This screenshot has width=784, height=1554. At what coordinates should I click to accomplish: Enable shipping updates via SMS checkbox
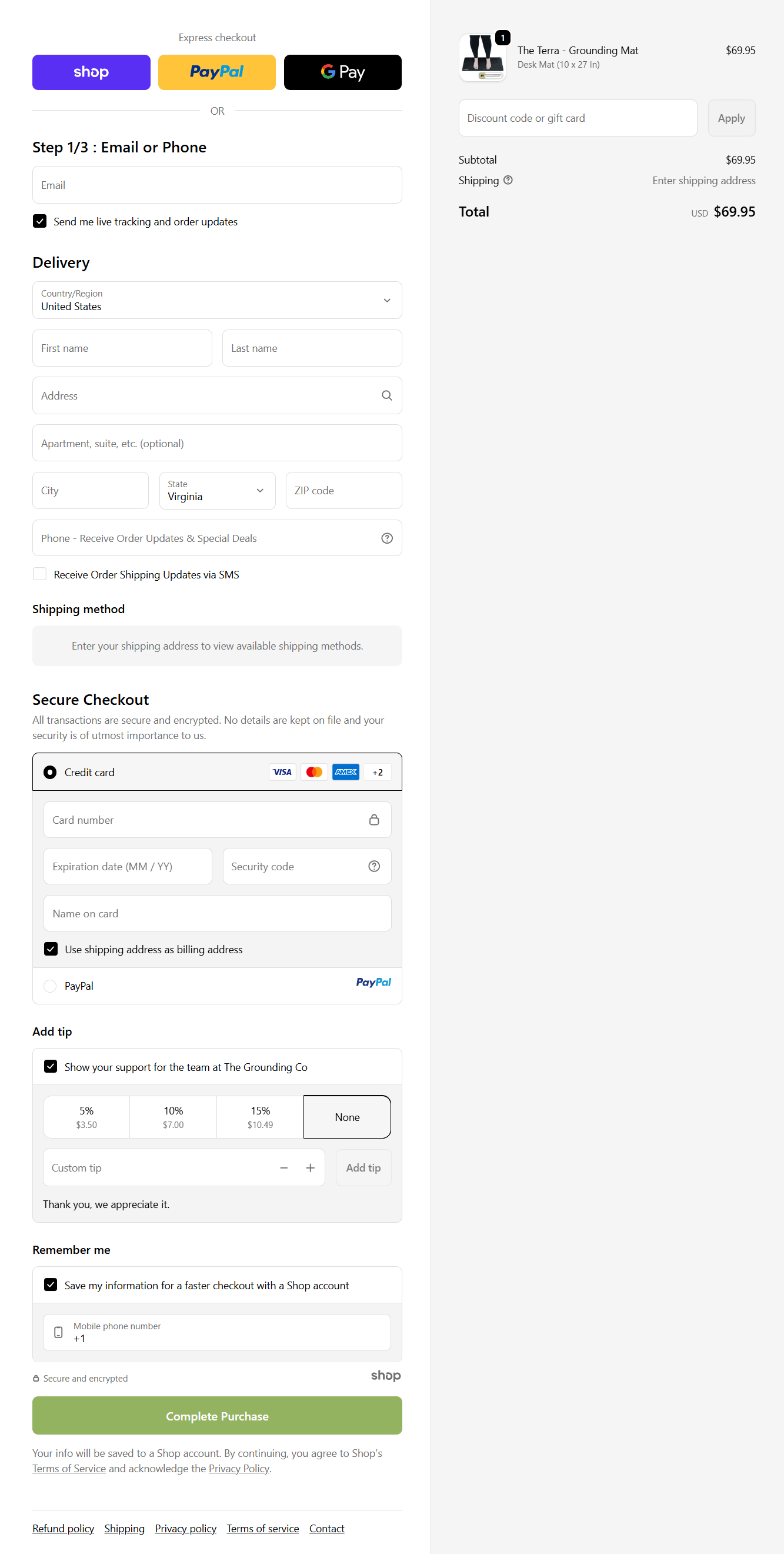coord(40,574)
